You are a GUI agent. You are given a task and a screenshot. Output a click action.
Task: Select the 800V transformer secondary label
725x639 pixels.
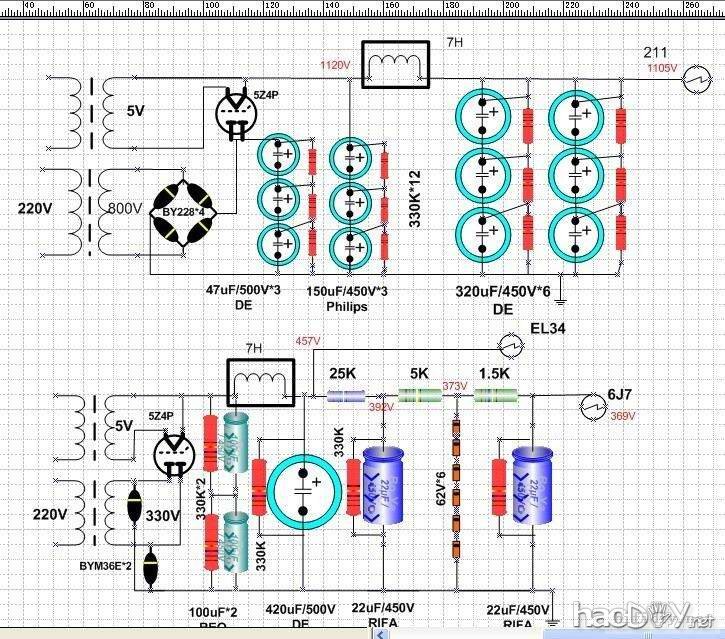pyautogui.click(x=126, y=208)
